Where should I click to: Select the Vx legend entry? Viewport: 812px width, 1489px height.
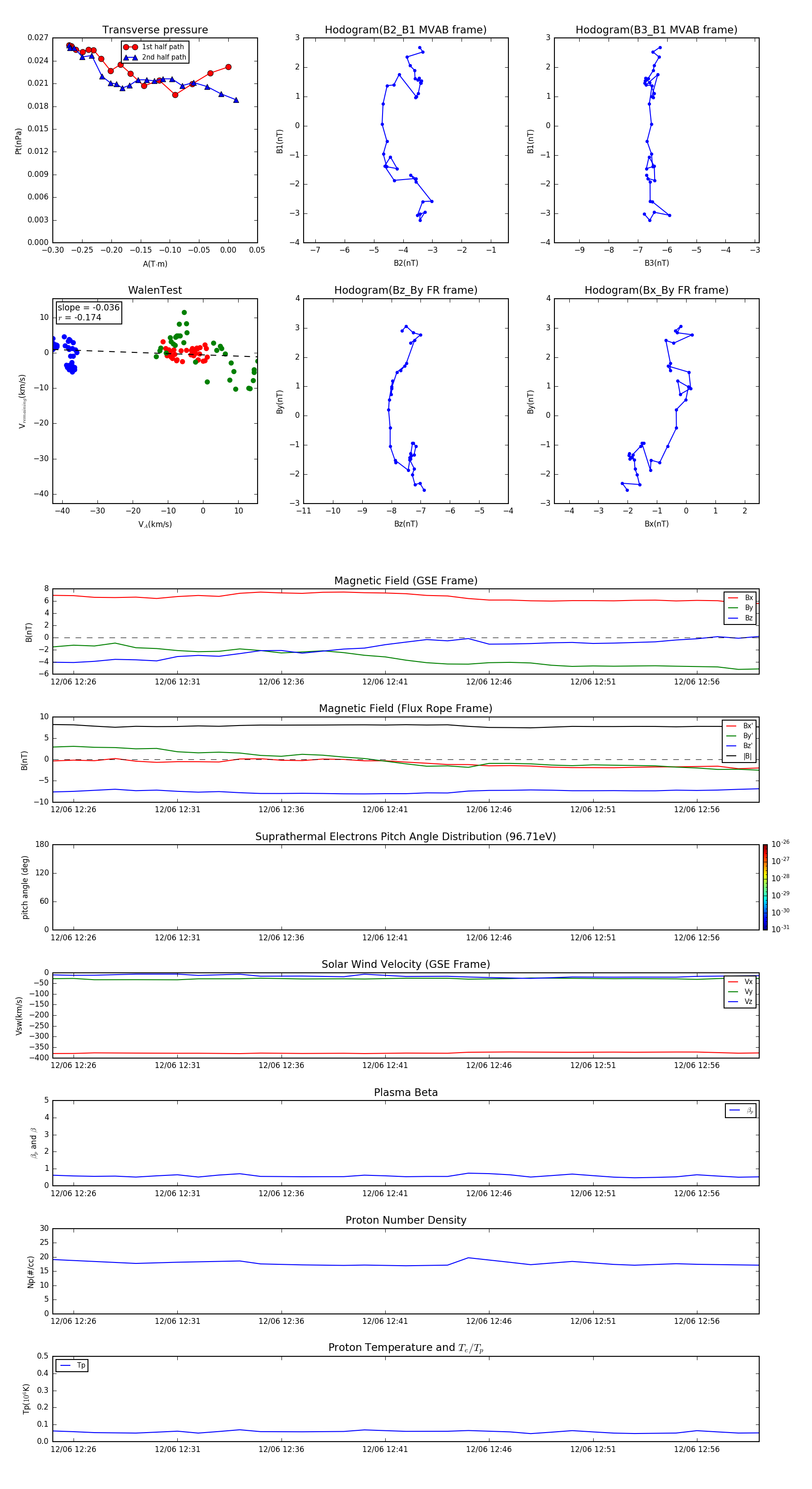click(740, 981)
